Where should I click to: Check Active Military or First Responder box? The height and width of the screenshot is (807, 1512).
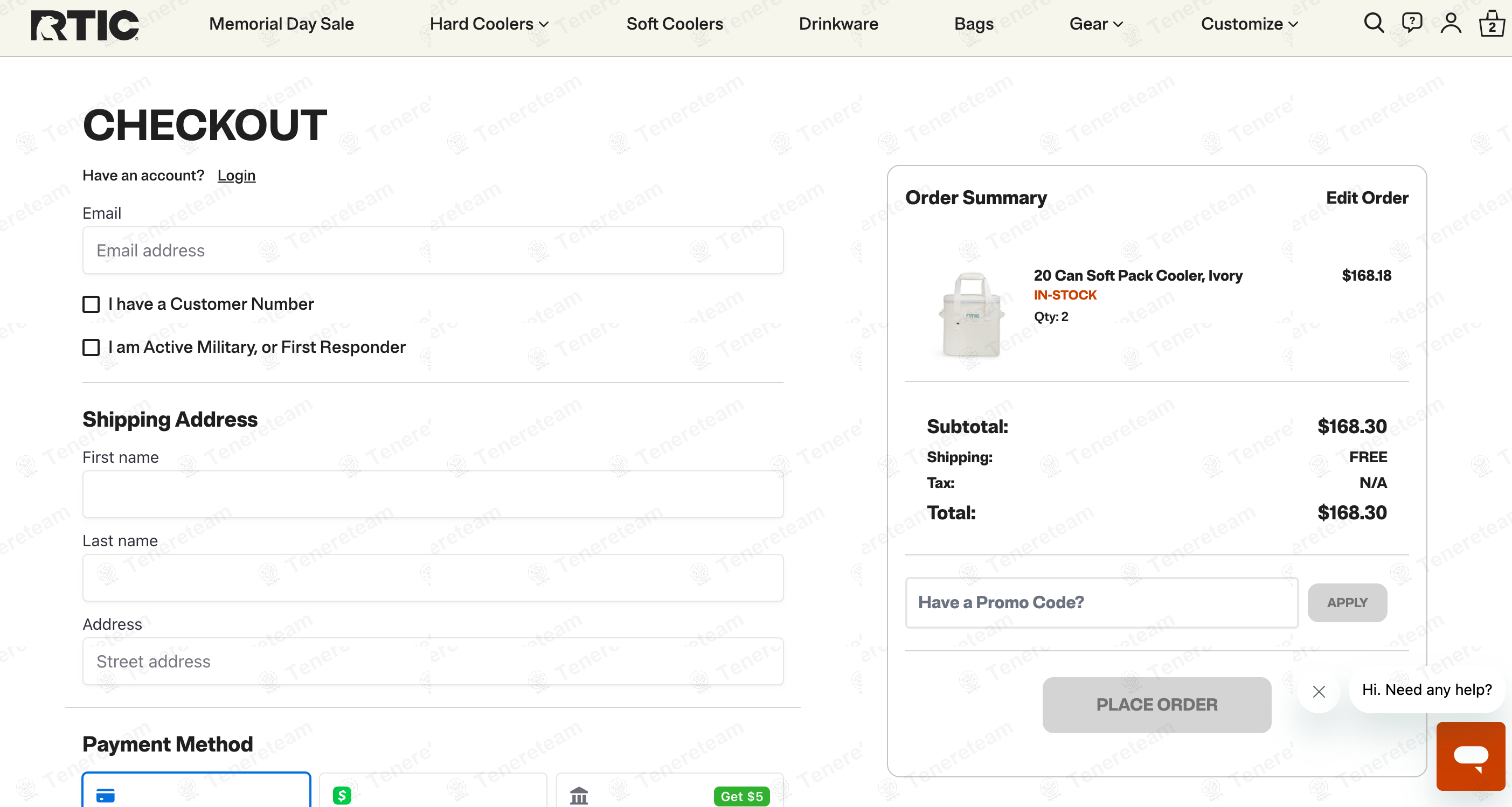coord(91,347)
